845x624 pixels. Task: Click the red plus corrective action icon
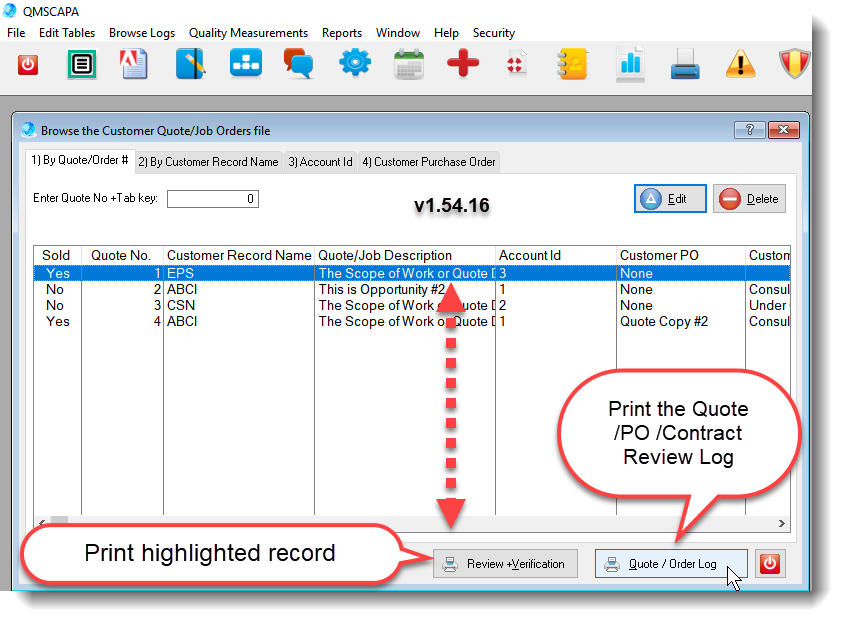click(463, 62)
